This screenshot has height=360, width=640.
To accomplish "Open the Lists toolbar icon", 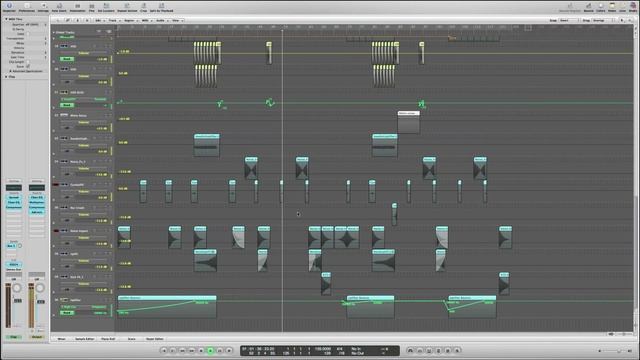I will click(x=622, y=7).
